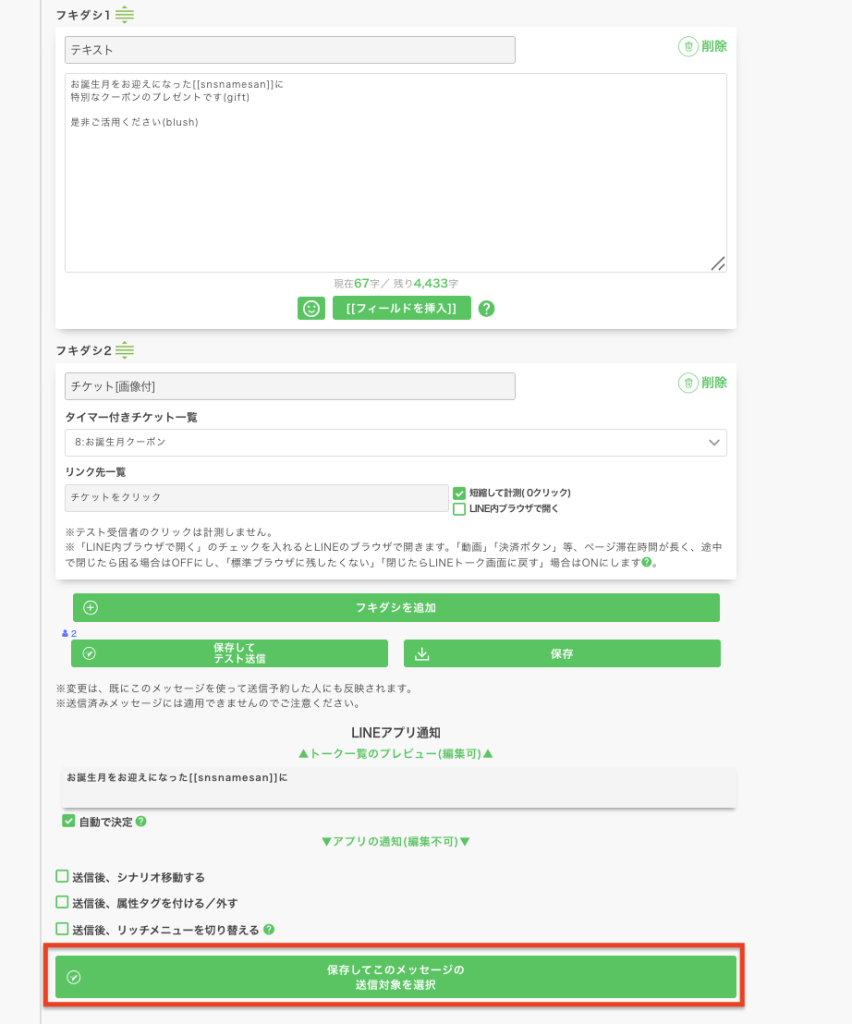
Task: Click the 削除 trash icon for フキダシ1
Action: pos(688,46)
